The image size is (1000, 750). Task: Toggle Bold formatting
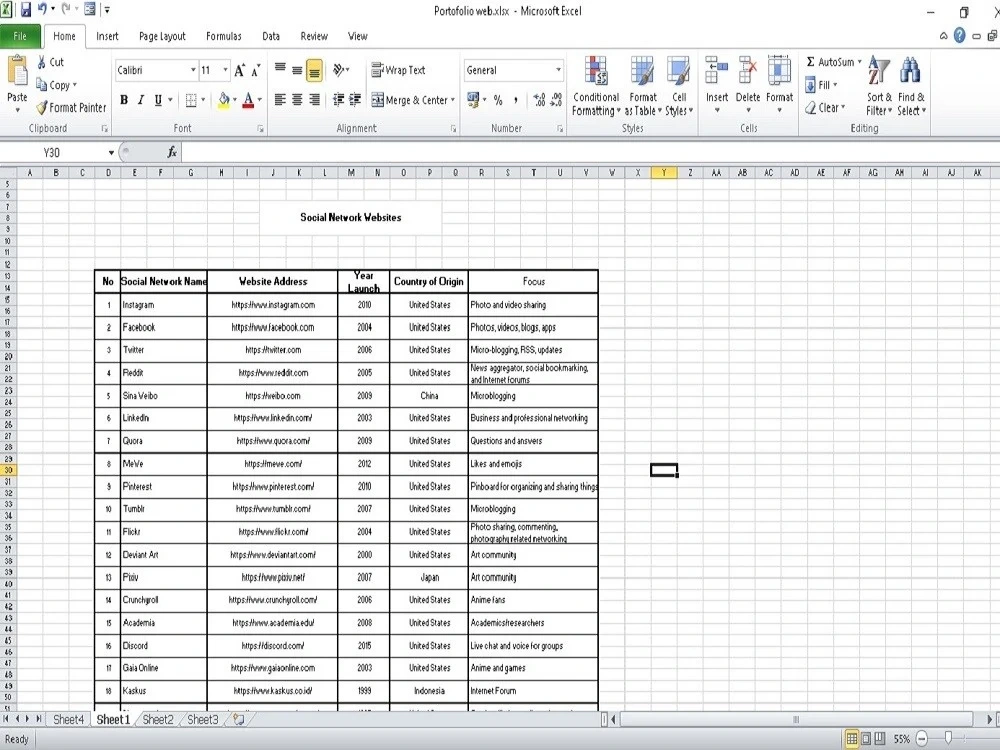pos(124,100)
